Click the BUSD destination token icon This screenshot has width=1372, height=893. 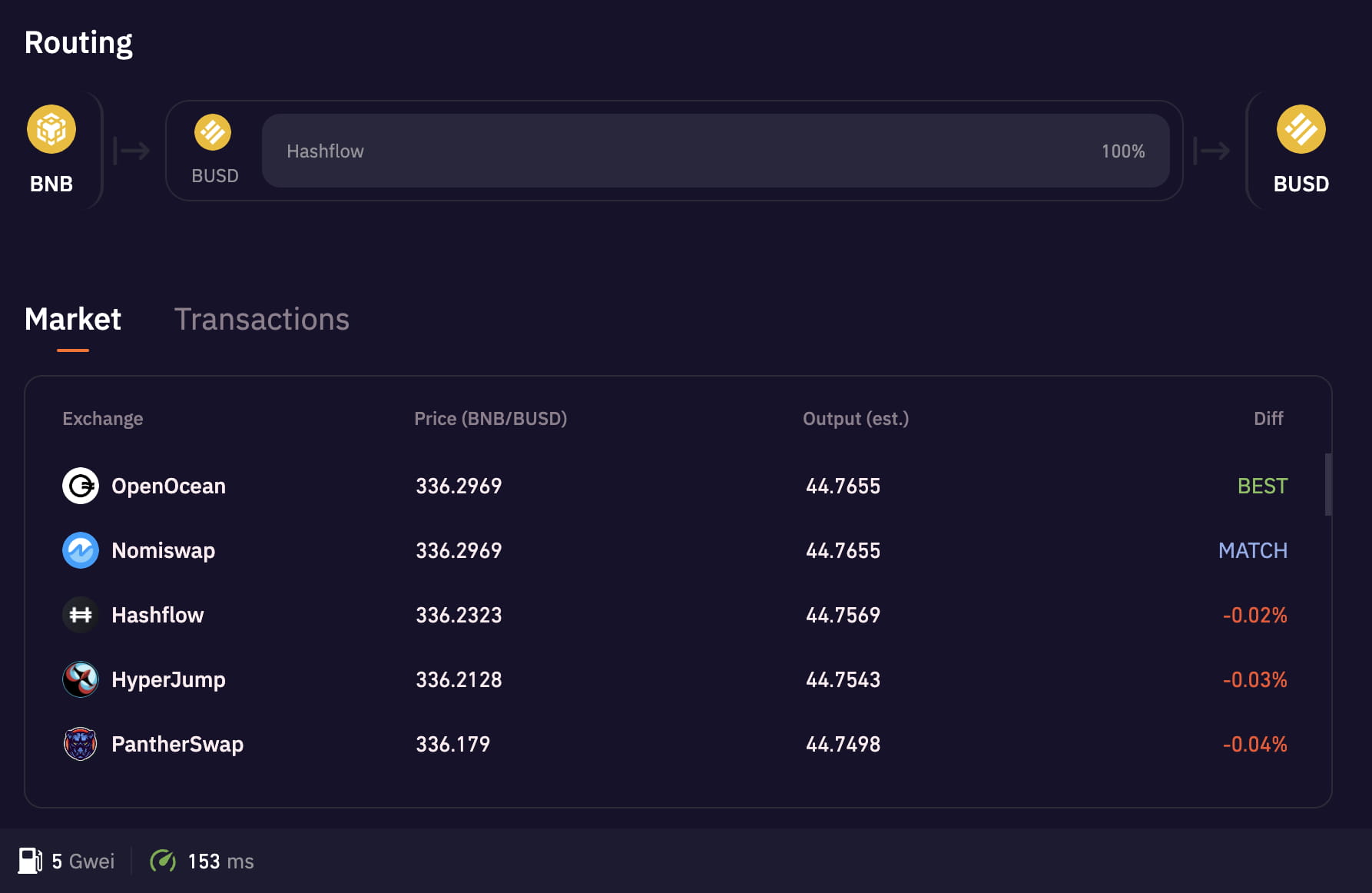click(x=1301, y=129)
